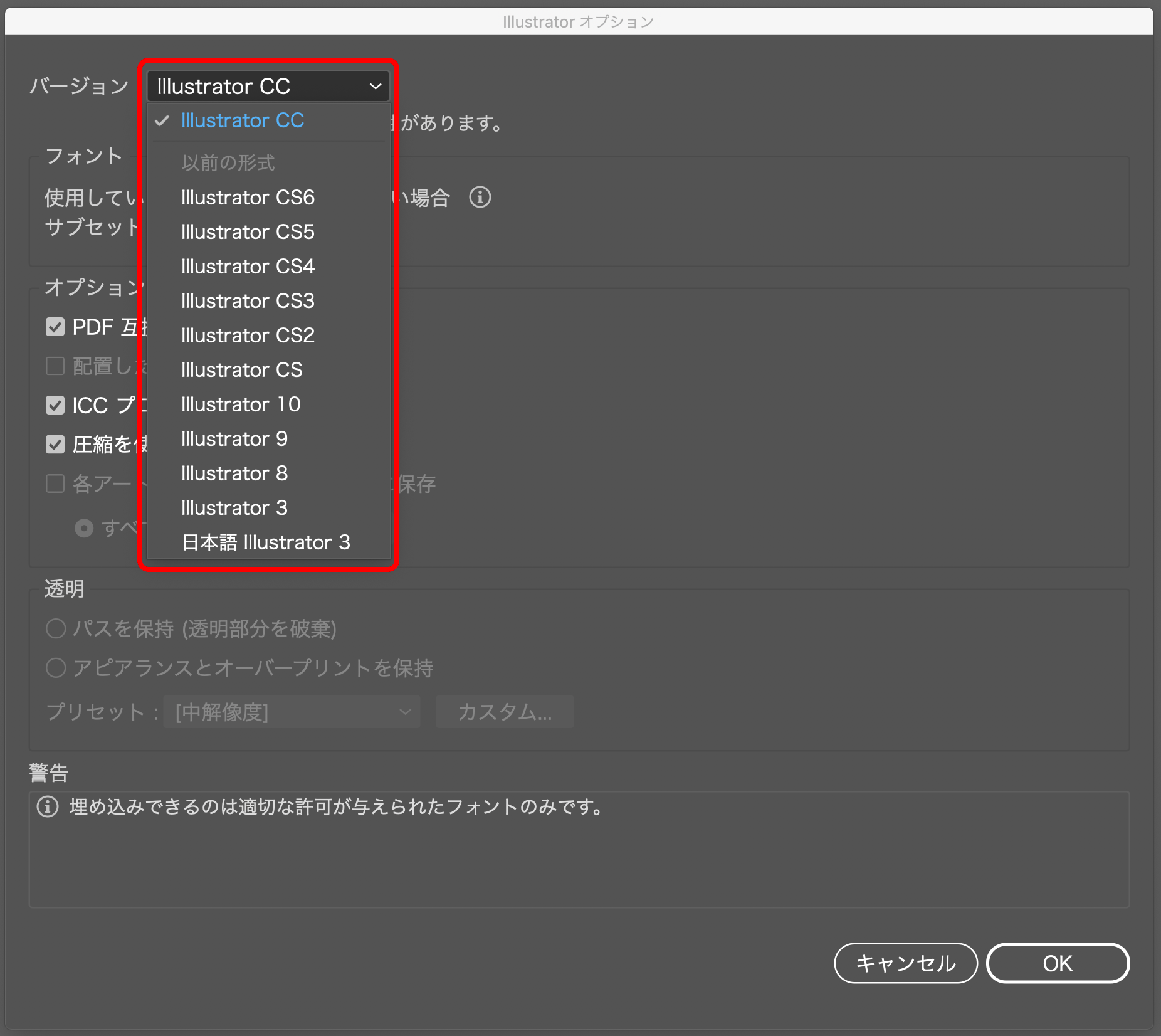
Task: Pick Illustrator 3 in version list
Action: click(268, 508)
